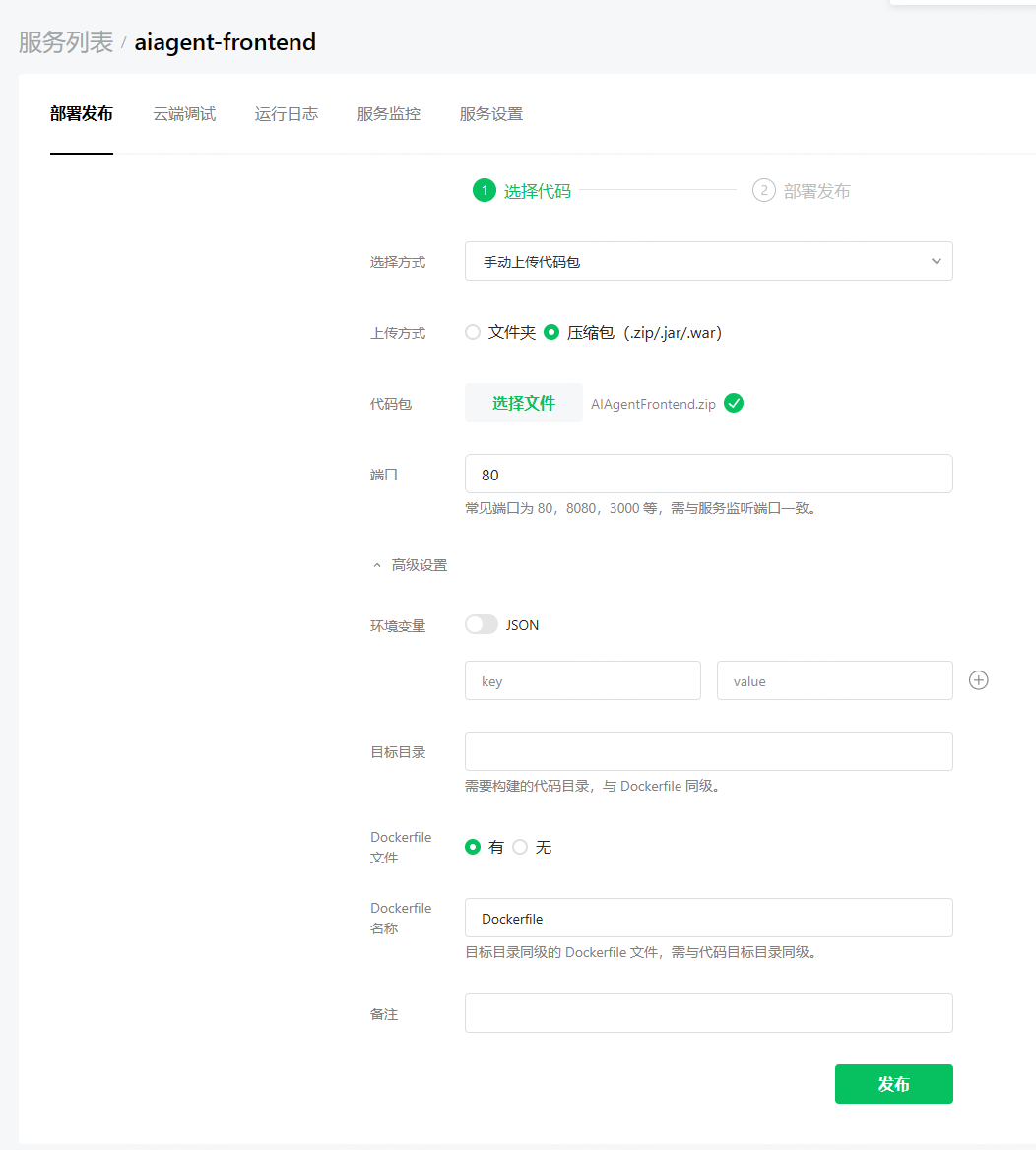Viewport: 1036px width, 1150px height.
Task: Toggle the JSON environment variable switch
Action: coord(482,624)
